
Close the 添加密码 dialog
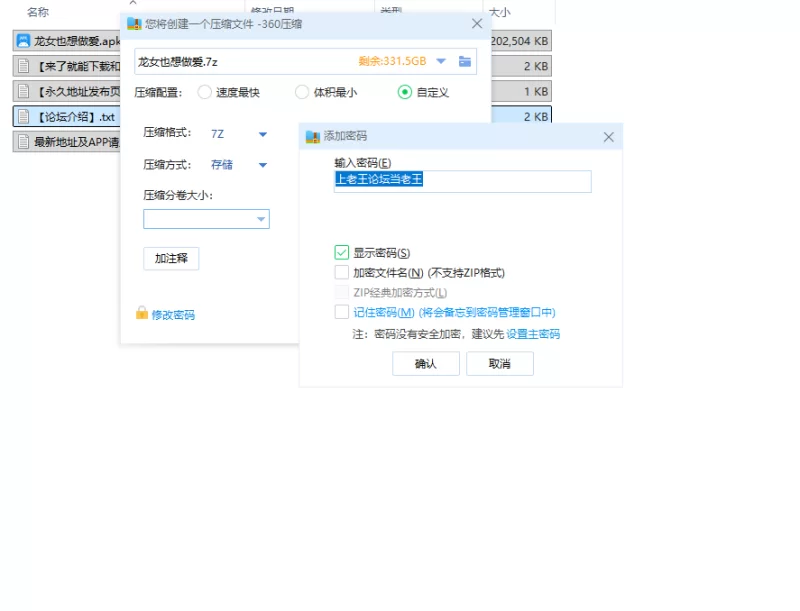click(609, 137)
